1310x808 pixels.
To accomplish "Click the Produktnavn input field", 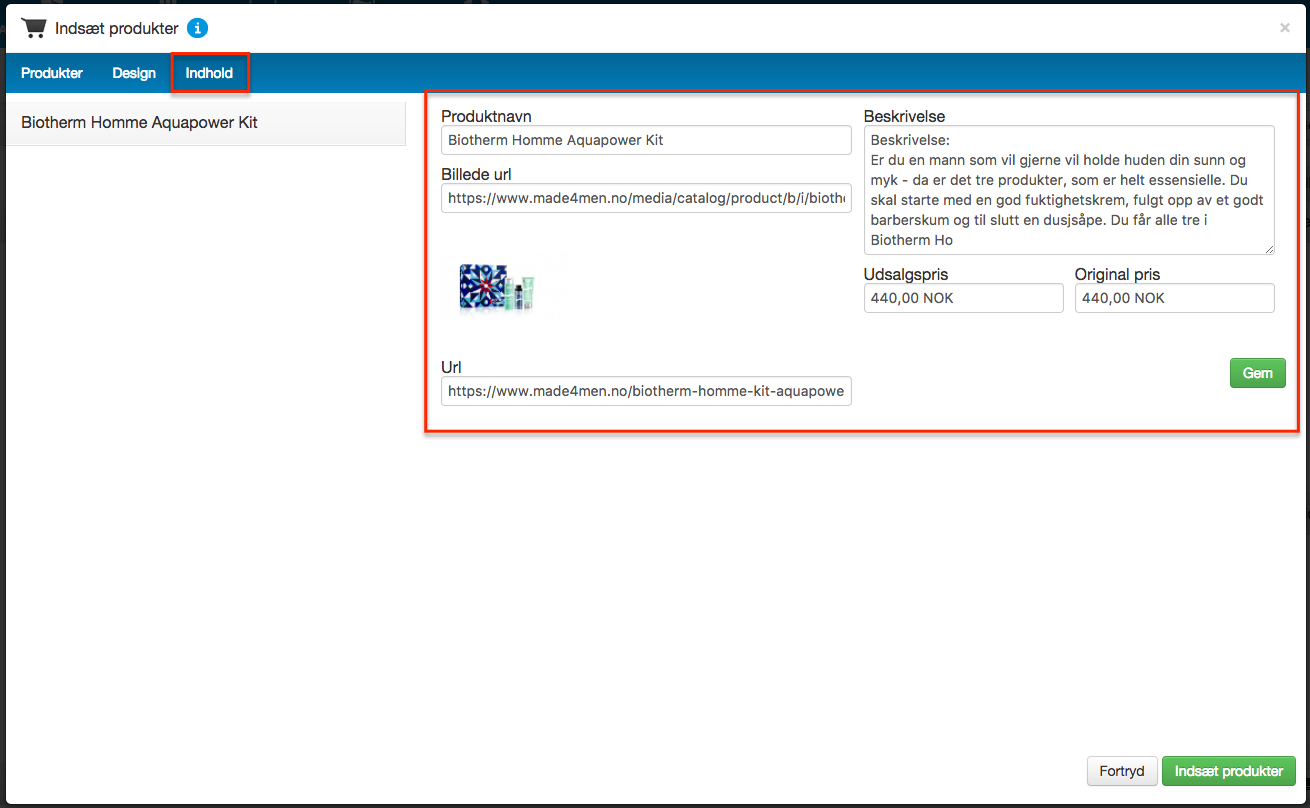I will click(x=646, y=140).
